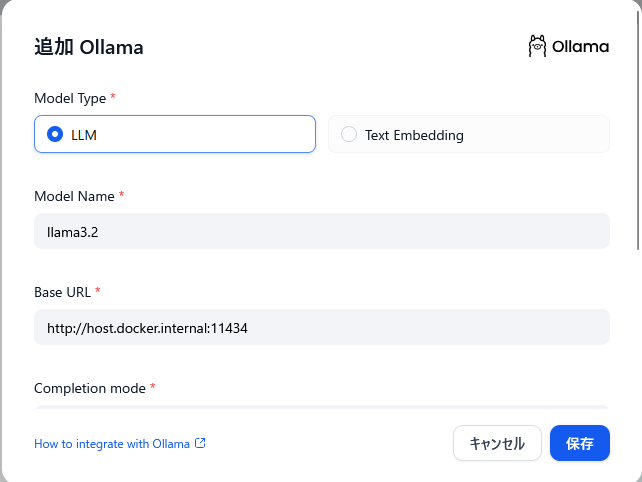Click the "Model Name" field label
The width and height of the screenshot is (642, 482).
tap(74, 196)
